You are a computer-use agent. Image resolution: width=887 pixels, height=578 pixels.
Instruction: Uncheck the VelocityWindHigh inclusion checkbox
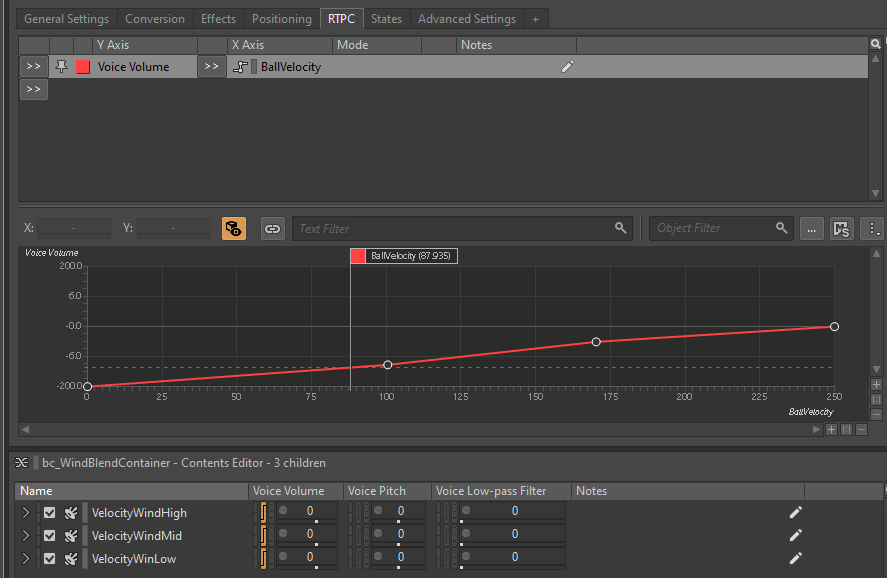coord(49,513)
